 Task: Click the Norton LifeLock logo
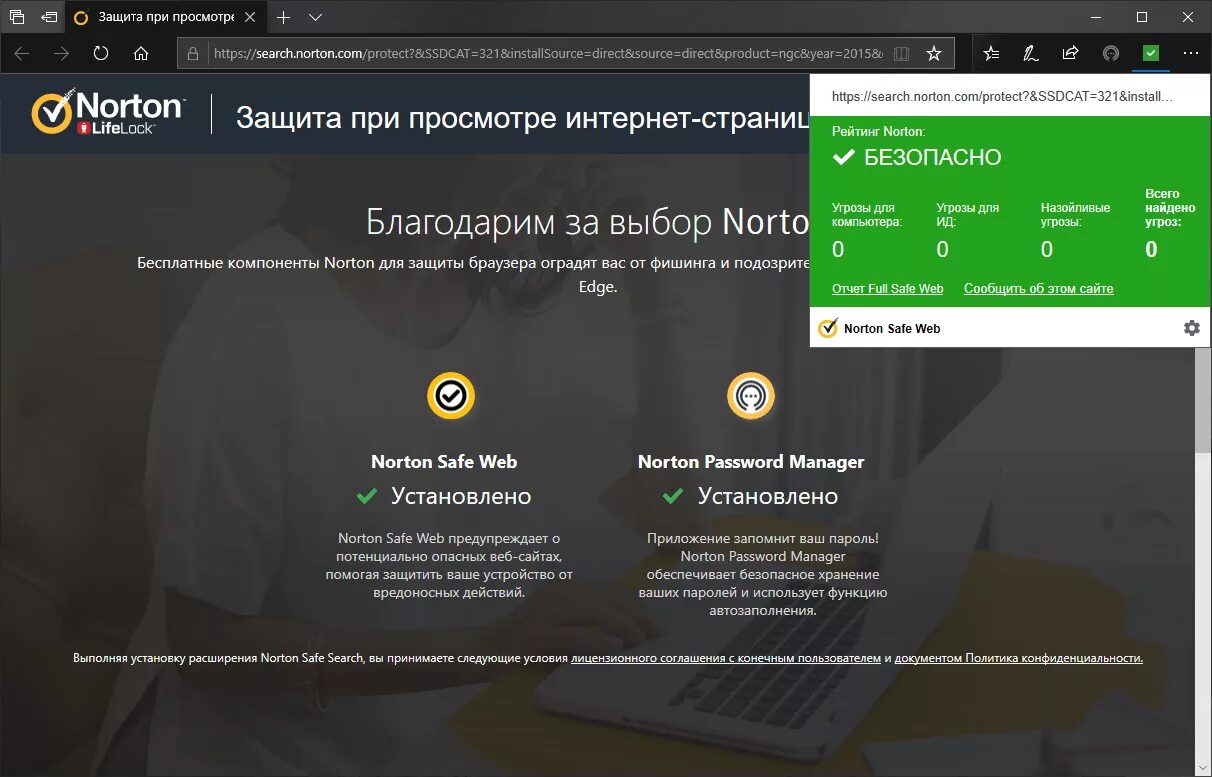(108, 113)
